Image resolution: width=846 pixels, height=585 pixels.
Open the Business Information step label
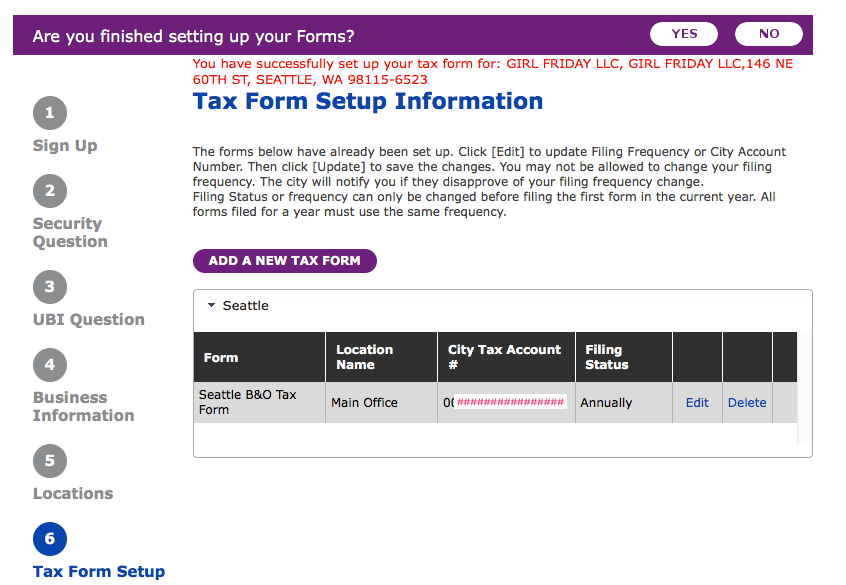(84, 406)
